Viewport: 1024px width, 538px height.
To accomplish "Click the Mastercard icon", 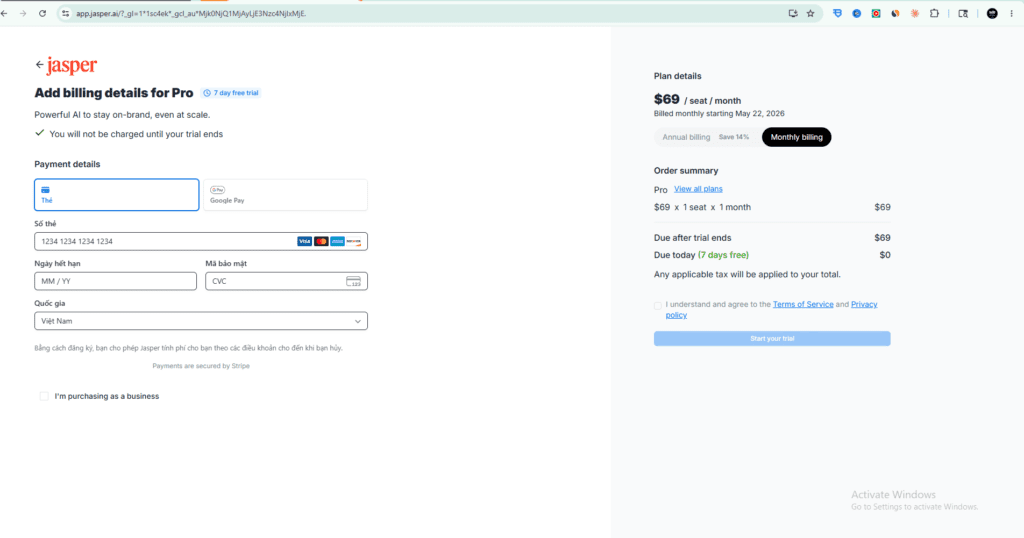I will (321, 242).
